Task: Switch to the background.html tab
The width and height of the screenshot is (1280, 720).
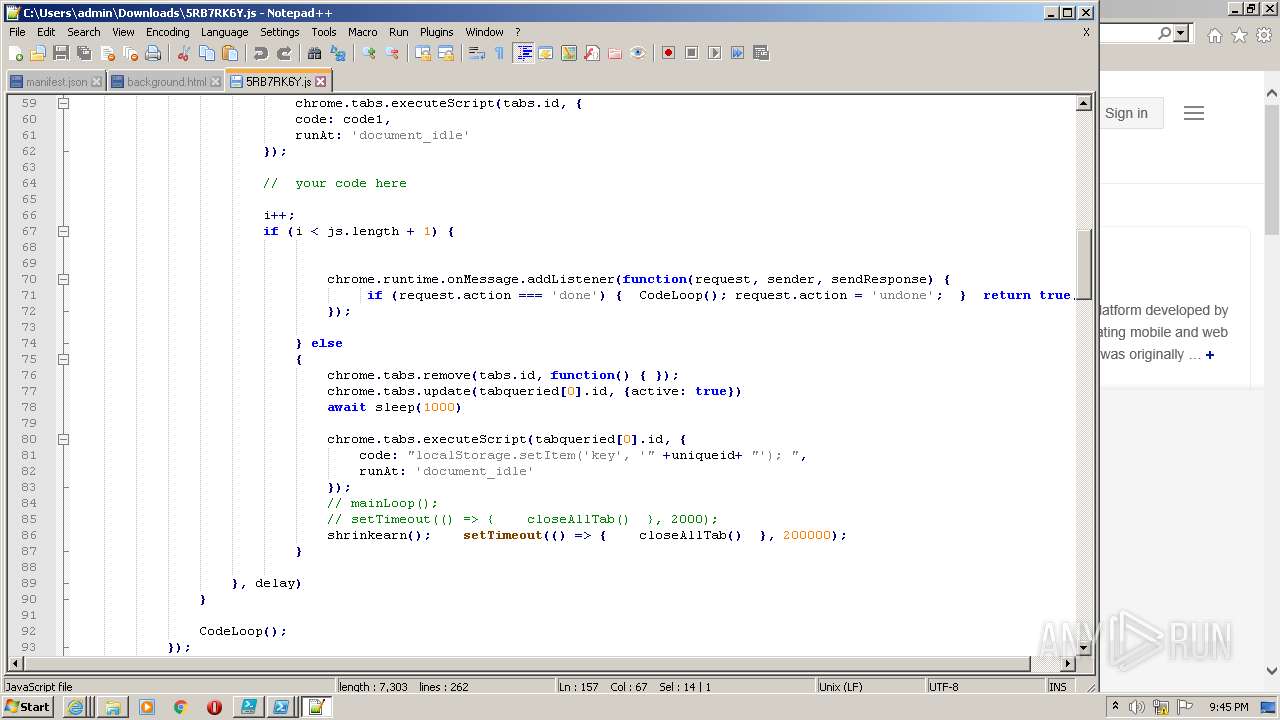Action: coord(166,82)
